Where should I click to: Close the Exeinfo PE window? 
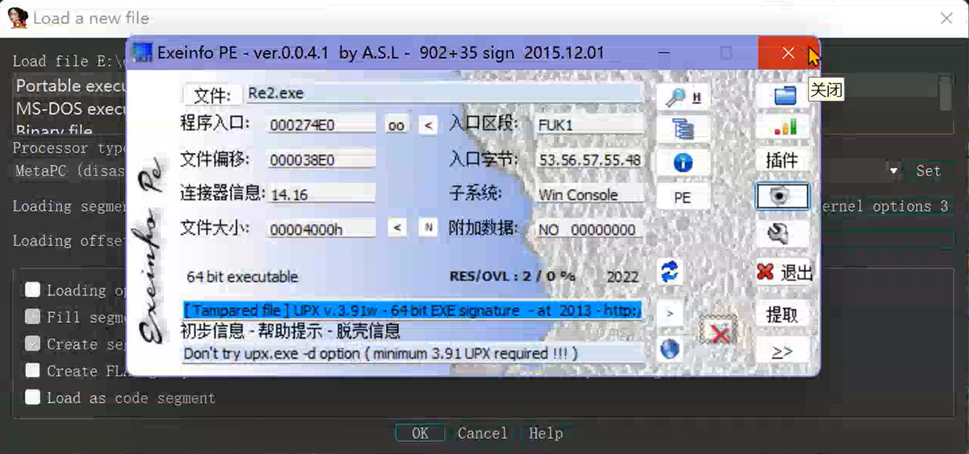(x=788, y=53)
